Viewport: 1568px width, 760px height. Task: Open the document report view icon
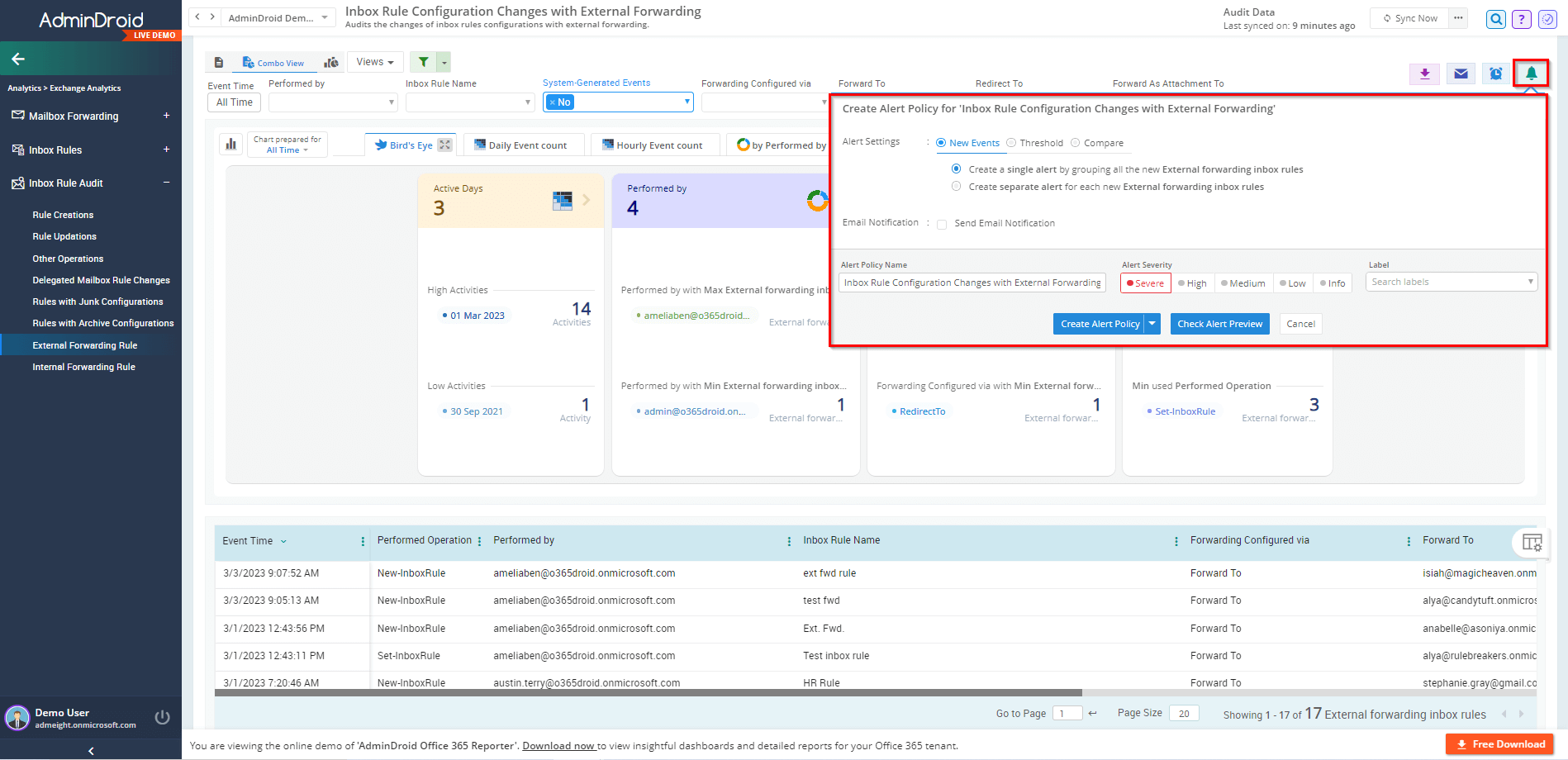[217, 61]
